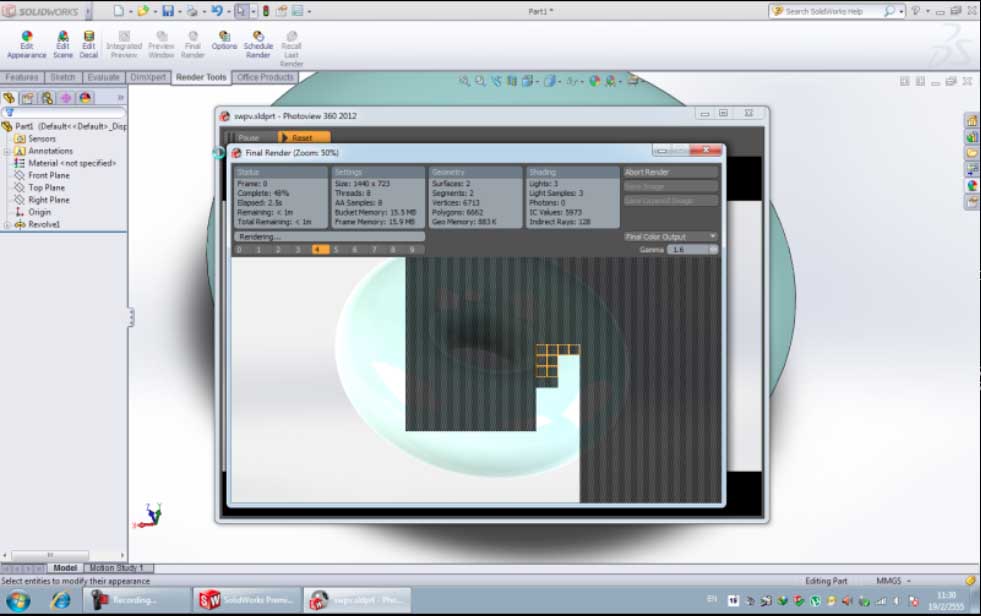
Task: Switch to the PropertyManager panel tab
Action: [28, 98]
